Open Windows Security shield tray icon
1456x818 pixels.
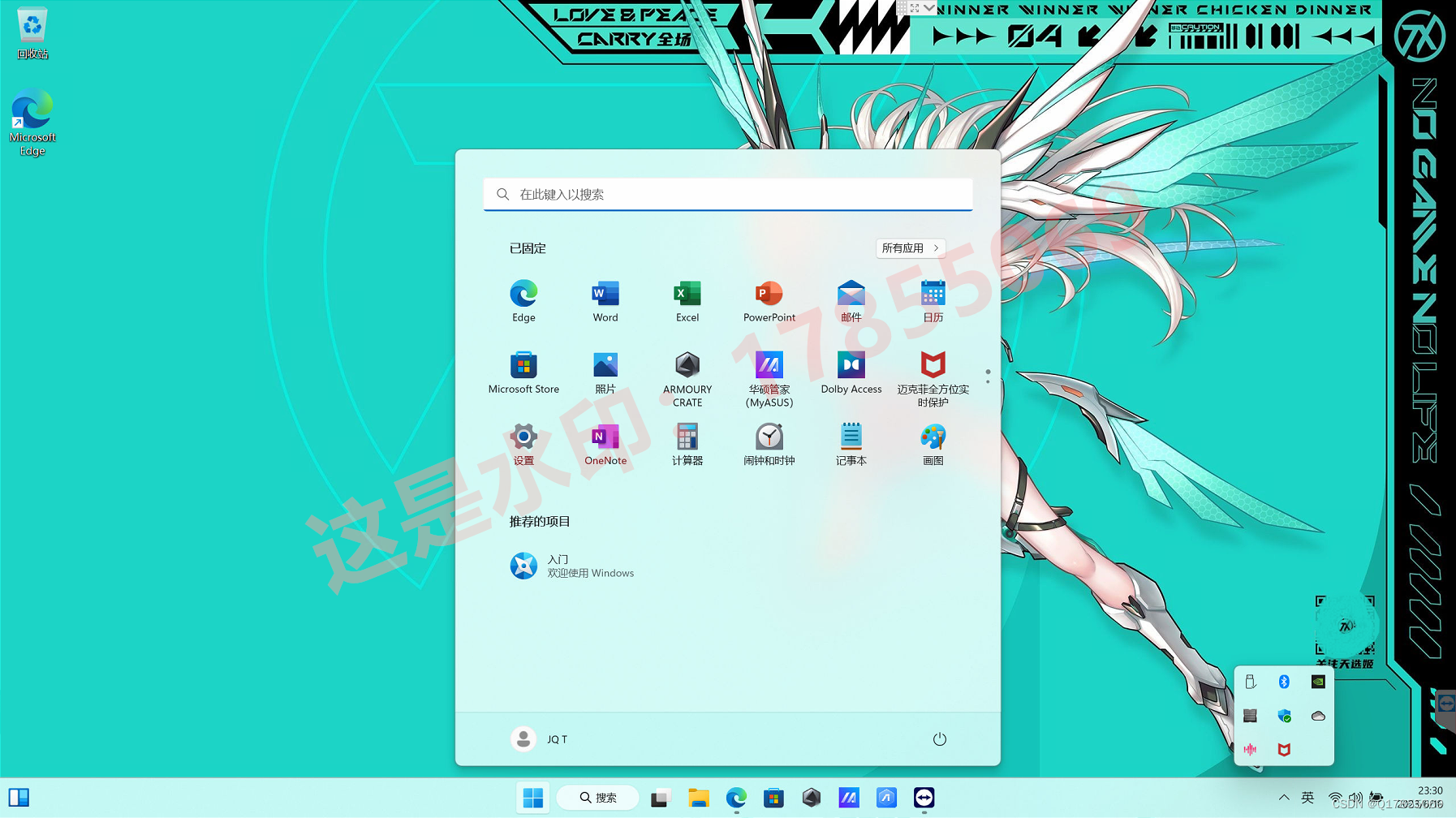pos(1284,717)
